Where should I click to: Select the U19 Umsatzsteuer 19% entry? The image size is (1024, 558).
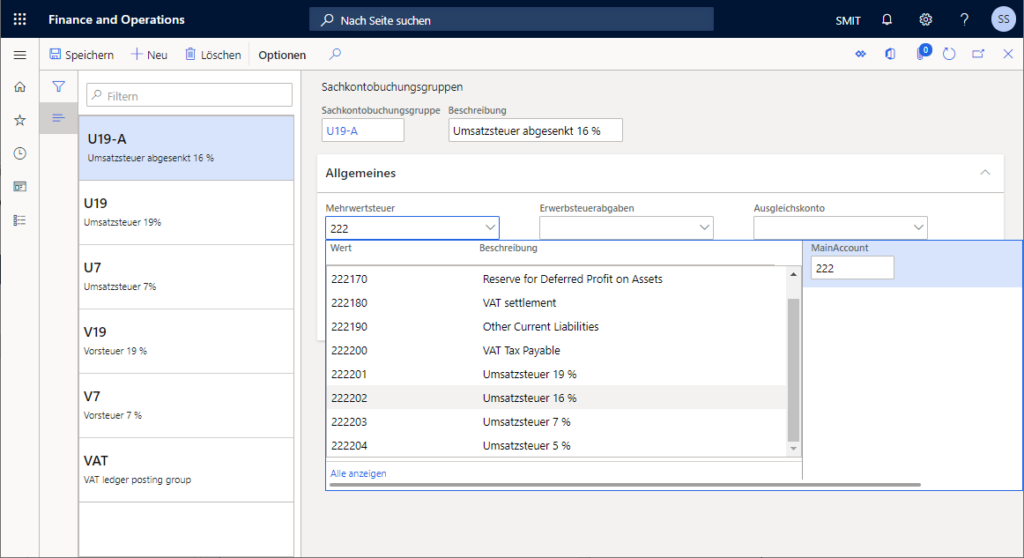(x=186, y=212)
